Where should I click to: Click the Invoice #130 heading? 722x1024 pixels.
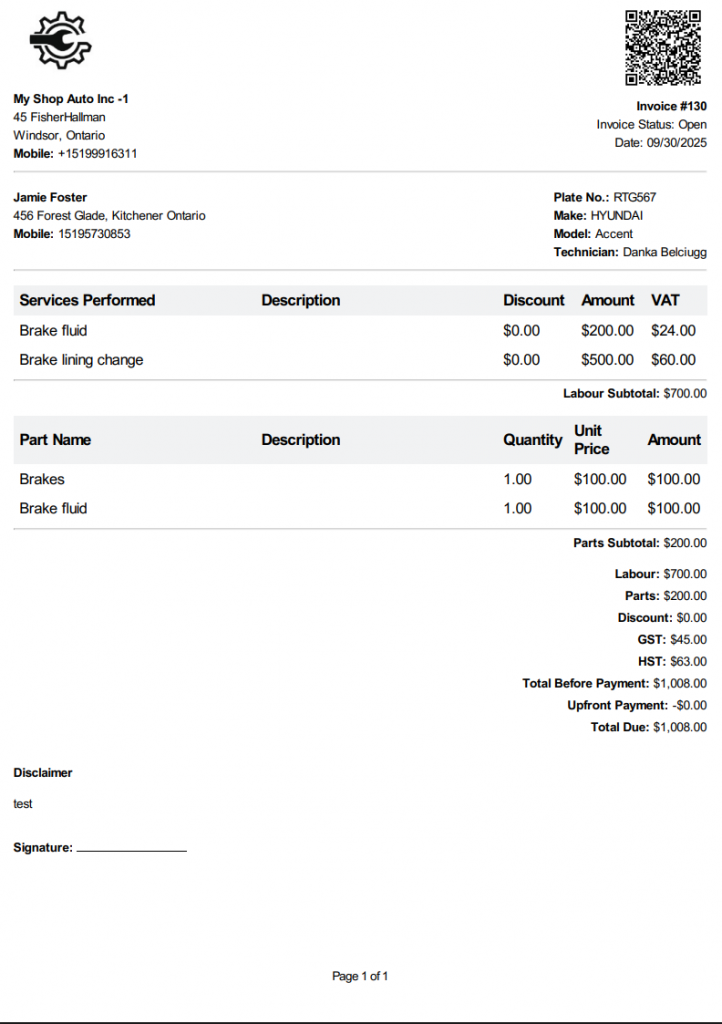pos(671,106)
